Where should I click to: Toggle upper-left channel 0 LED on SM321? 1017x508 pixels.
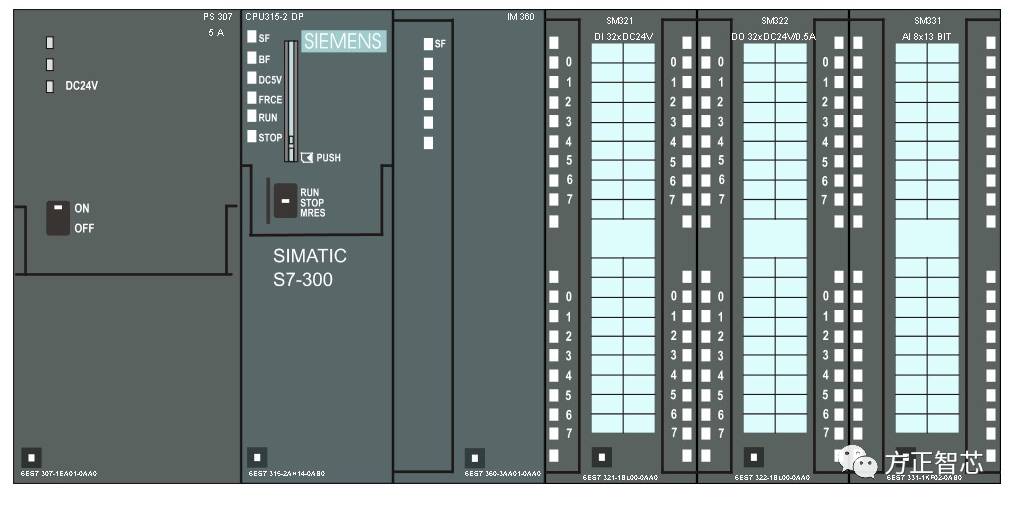coord(553,62)
